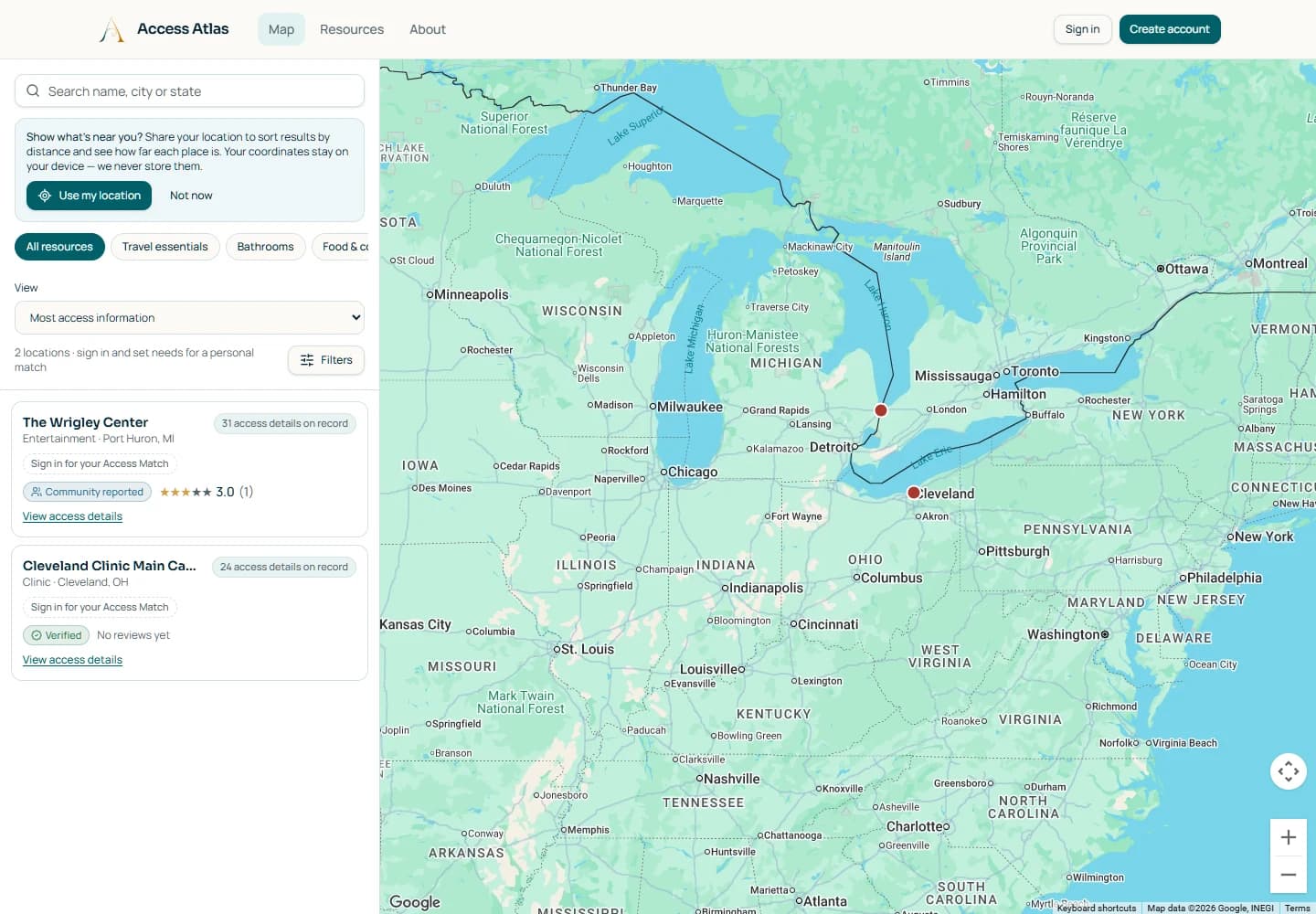Dismiss location prompt with Not now
The height and width of the screenshot is (914, 1316).
click(x=191, y=196)
